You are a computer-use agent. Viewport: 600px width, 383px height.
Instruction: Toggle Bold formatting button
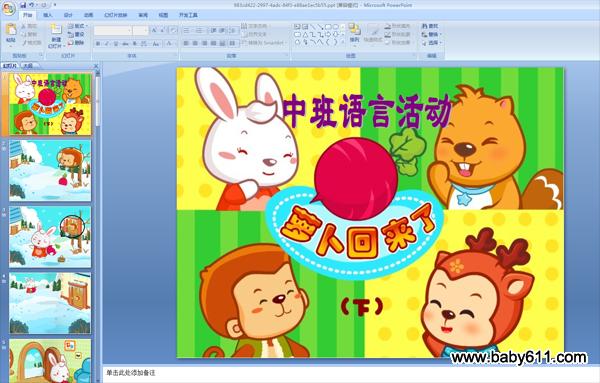tap(98, 44)
